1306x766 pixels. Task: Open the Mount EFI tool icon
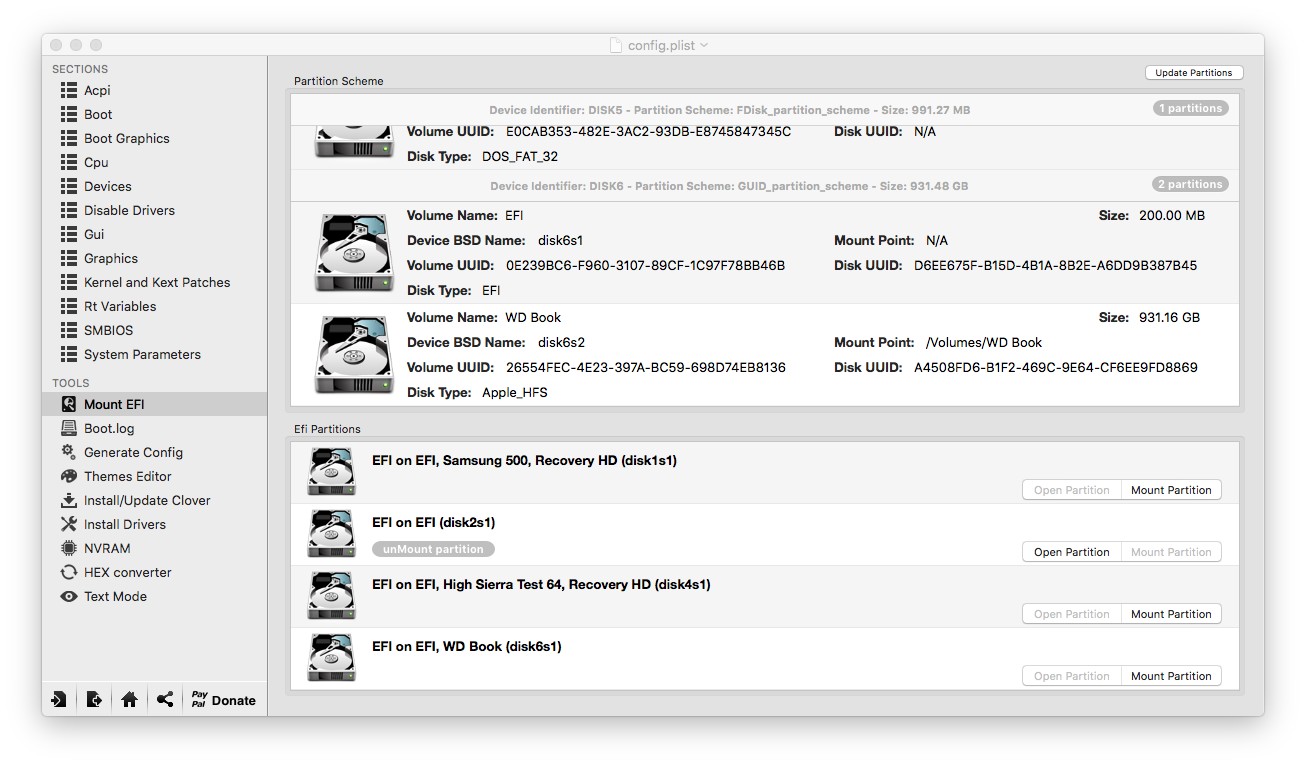click(x=69, y=404)
